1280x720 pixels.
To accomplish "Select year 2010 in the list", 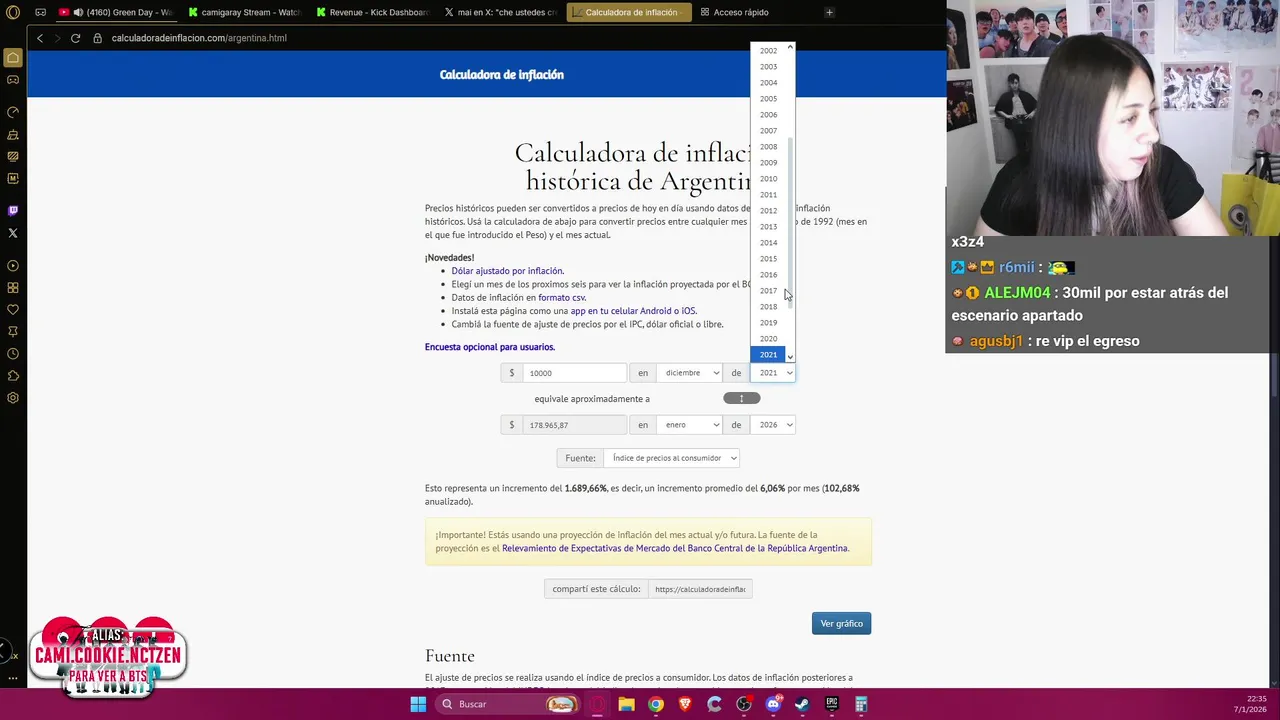I will tap(768, 179).
